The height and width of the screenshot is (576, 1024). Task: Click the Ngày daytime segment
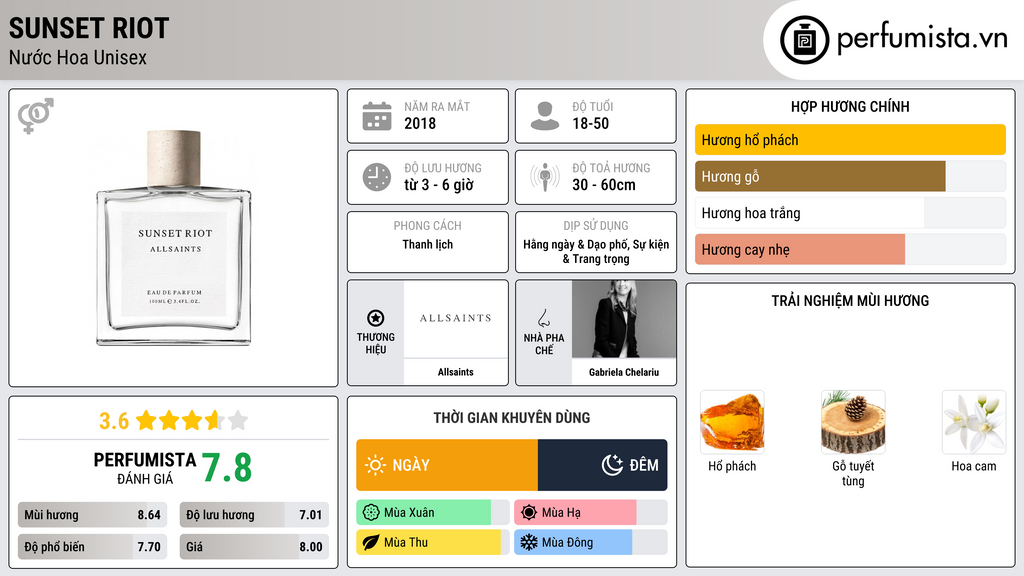[x=447, y=465]
